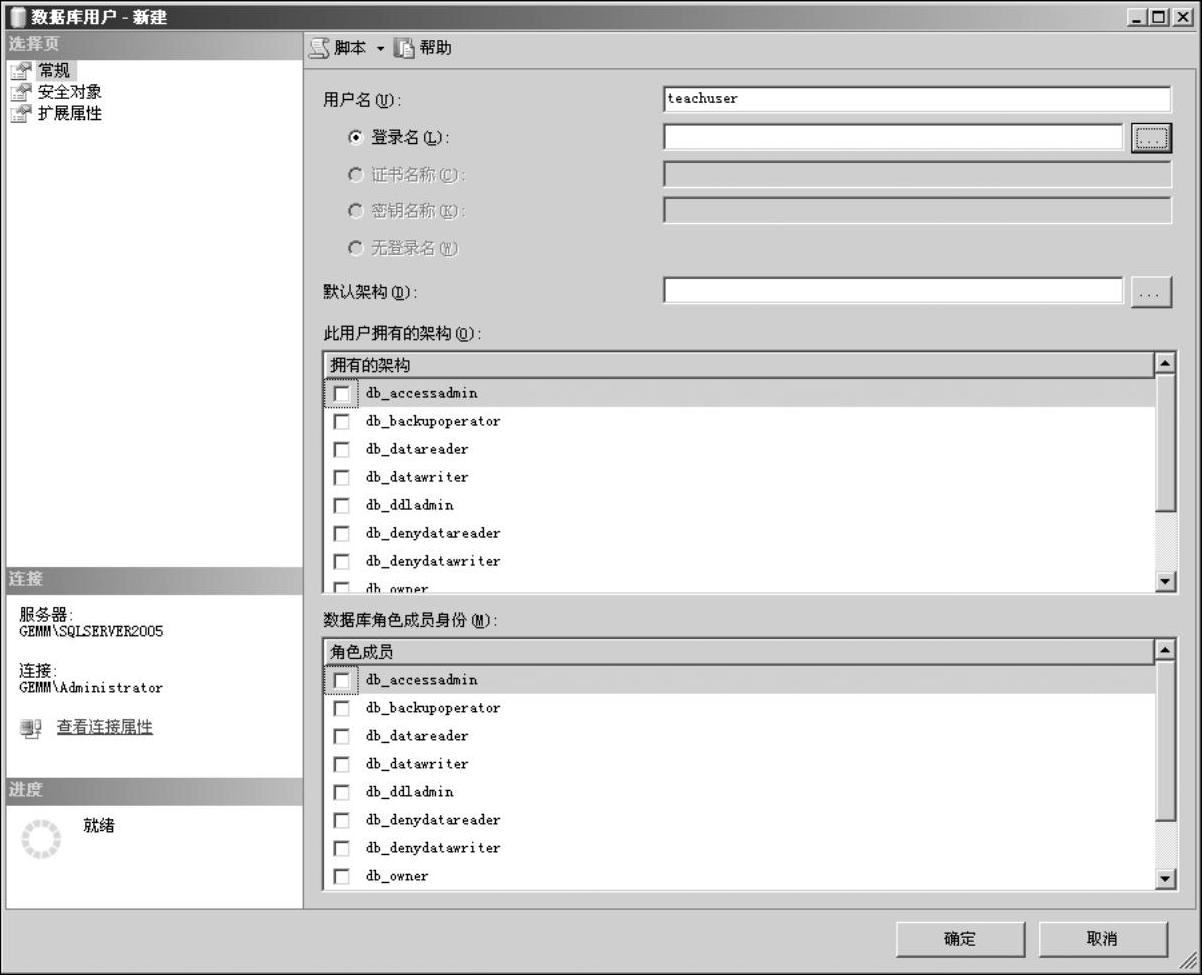The width and height of the screenshot is (1202, 975).
Task: Select the 登录名 radio button
Action: pyautogui.click(x=355, y=138)
